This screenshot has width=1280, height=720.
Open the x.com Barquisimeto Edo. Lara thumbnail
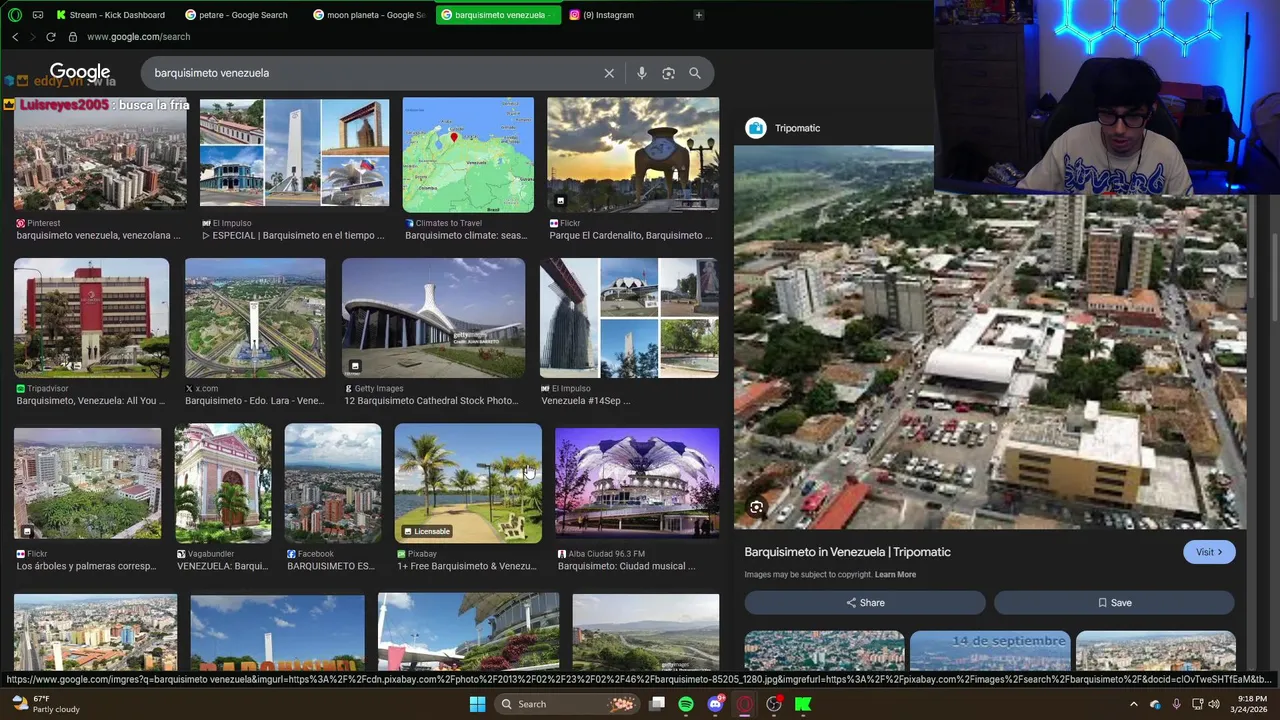(x=255, y=318)
